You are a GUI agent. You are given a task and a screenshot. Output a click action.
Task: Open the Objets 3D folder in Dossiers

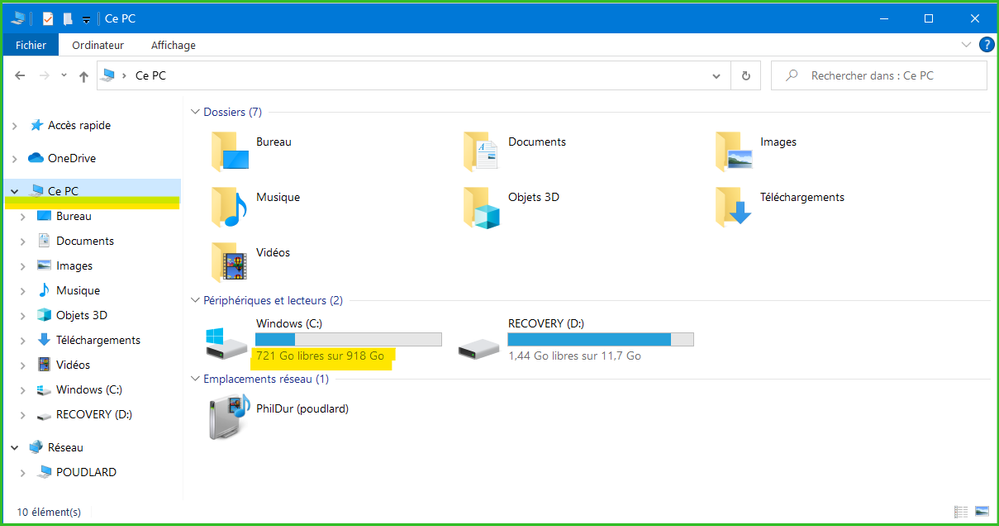pyautogui.click(x=482, y=207)
